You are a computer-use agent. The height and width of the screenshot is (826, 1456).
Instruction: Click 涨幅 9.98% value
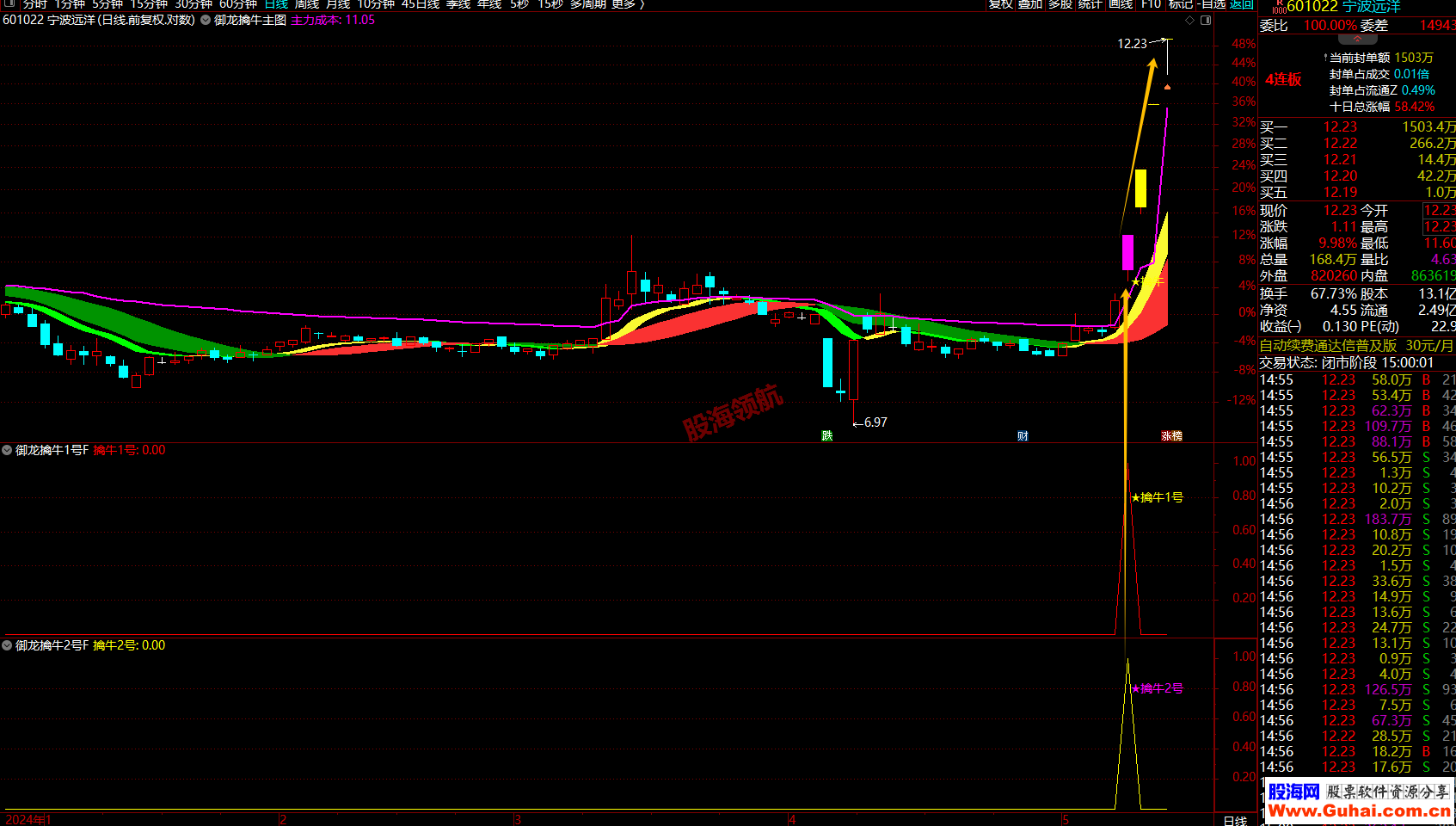coord(1337,243)
